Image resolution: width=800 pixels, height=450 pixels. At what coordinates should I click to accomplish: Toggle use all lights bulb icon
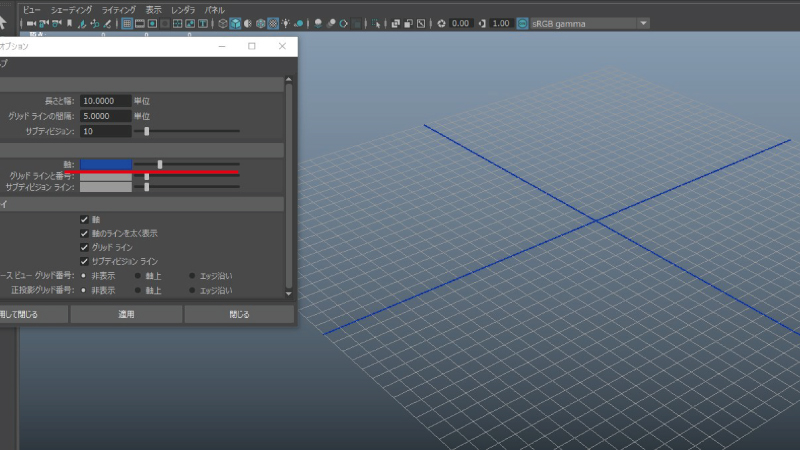click(286, 23)
